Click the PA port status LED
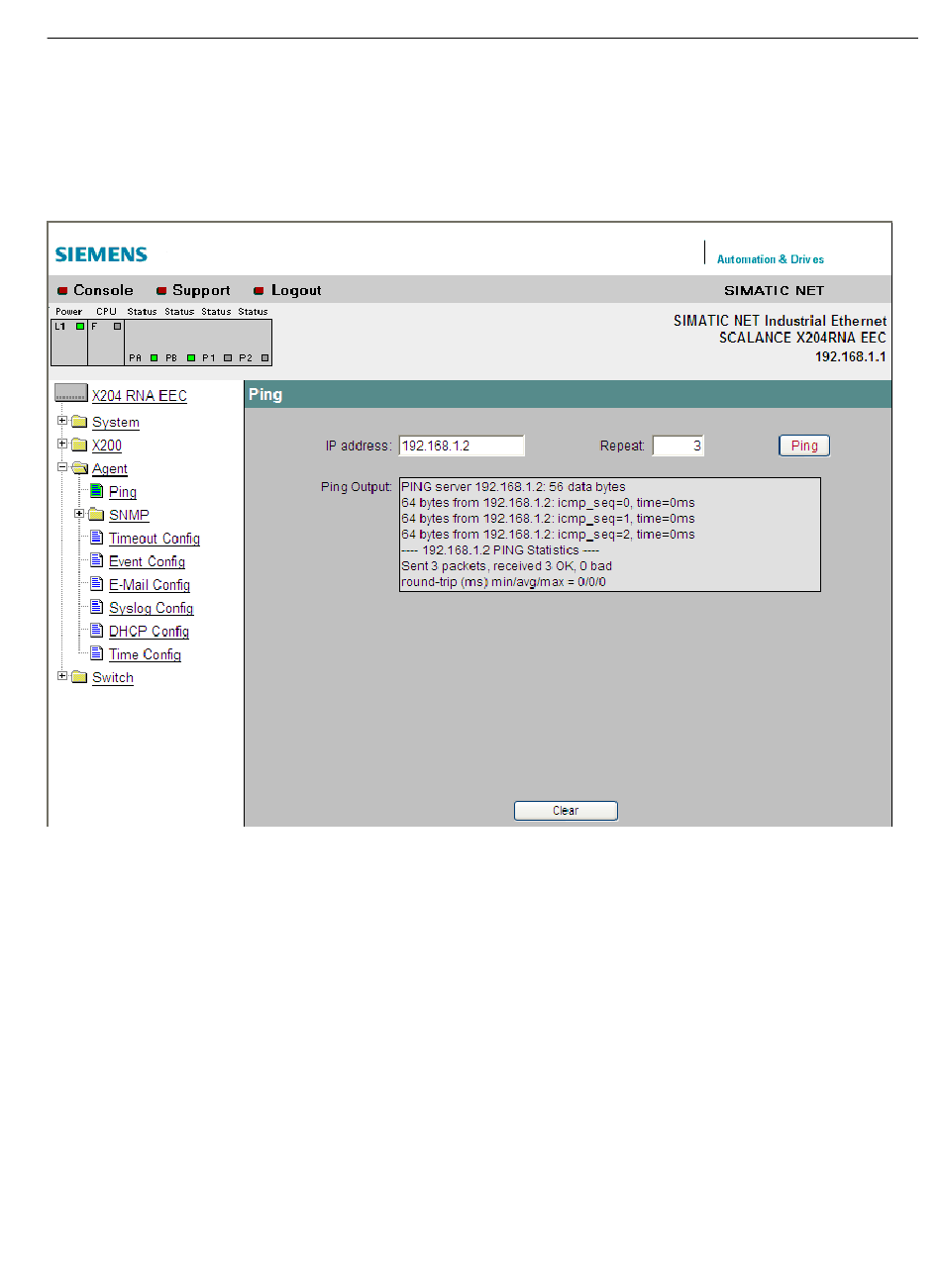 (154, 358)
